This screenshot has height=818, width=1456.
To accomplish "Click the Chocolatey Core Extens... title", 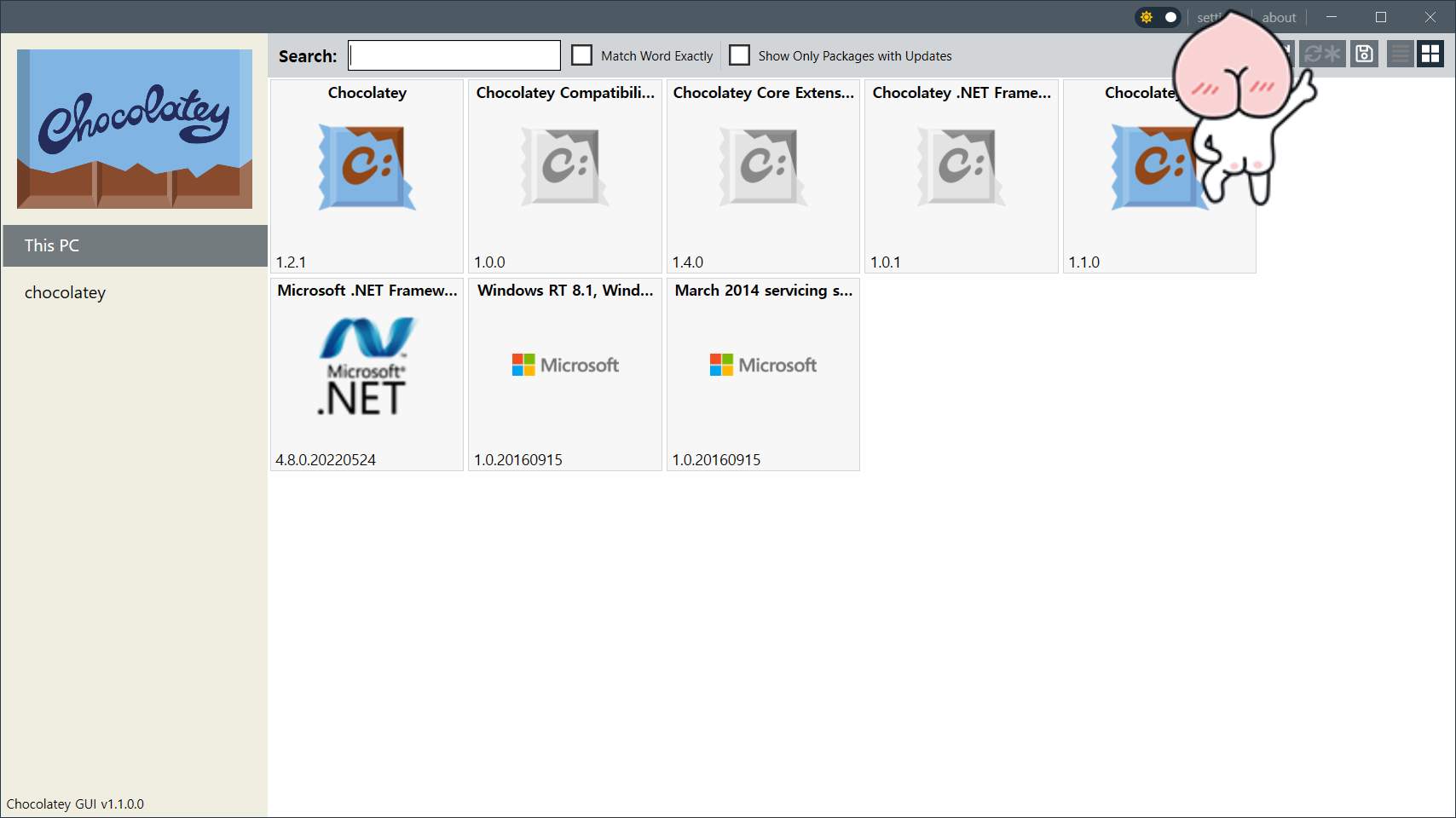I will click(x=763, y=93).
